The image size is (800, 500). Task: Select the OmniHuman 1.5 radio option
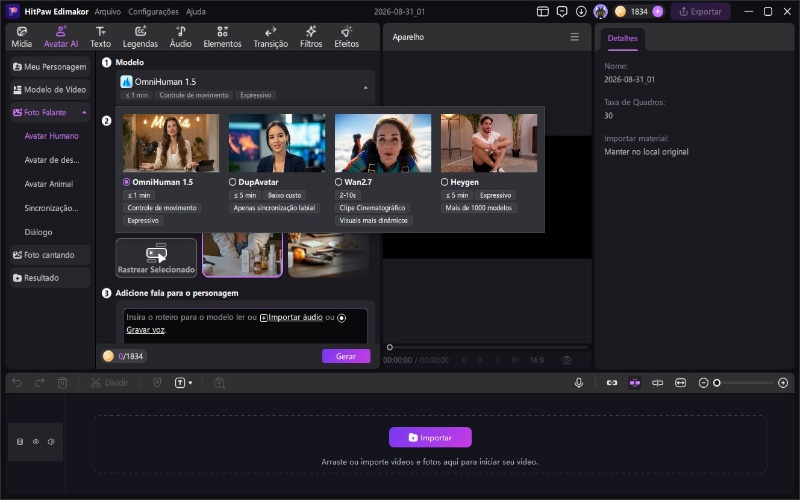tap(127, 182)
